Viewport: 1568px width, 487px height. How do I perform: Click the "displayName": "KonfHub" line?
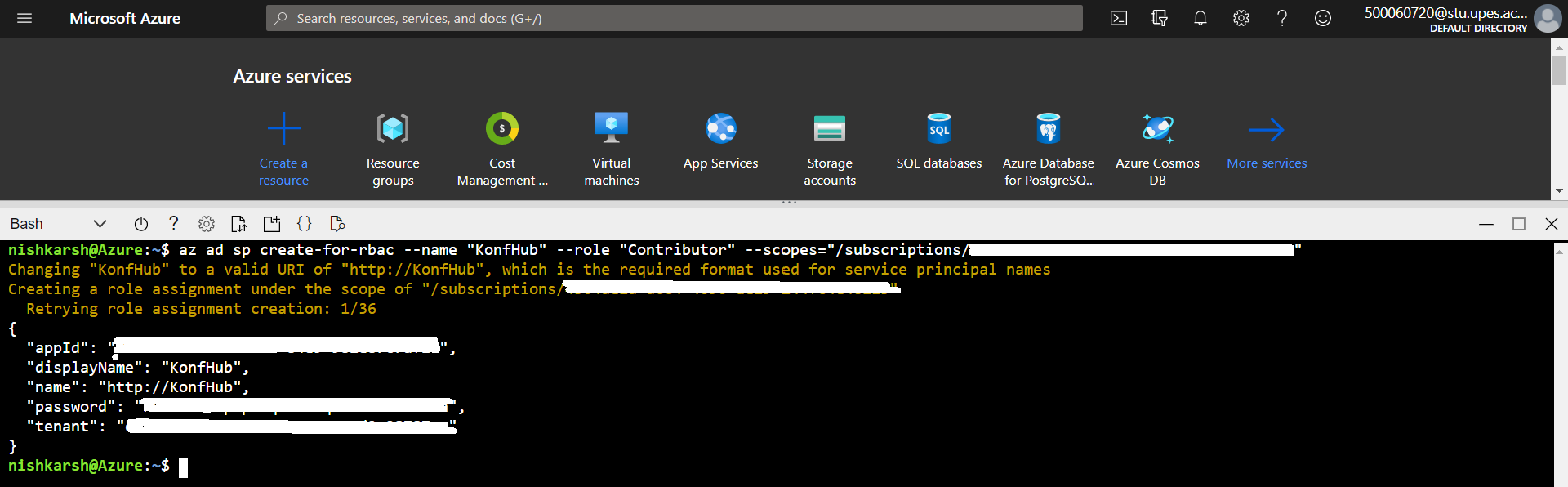pyautogui.click(x=138, y=368)
